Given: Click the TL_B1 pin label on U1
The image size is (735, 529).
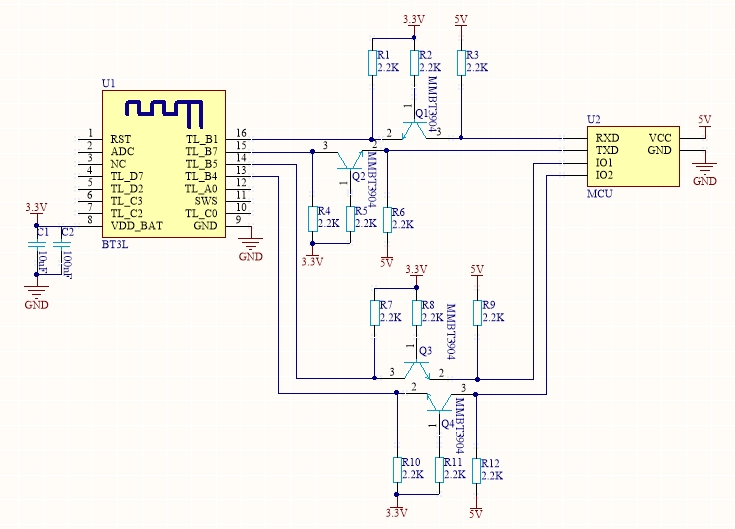Looking at the screenshot, I should click(201, 138).
